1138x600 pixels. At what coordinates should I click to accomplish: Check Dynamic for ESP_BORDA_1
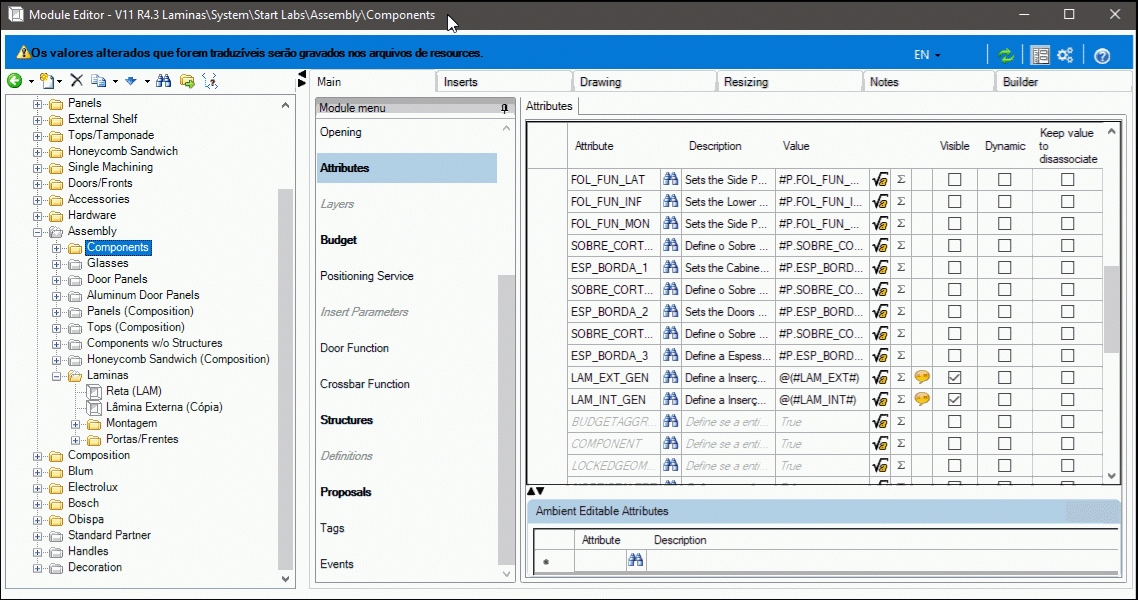point(1004,268)
